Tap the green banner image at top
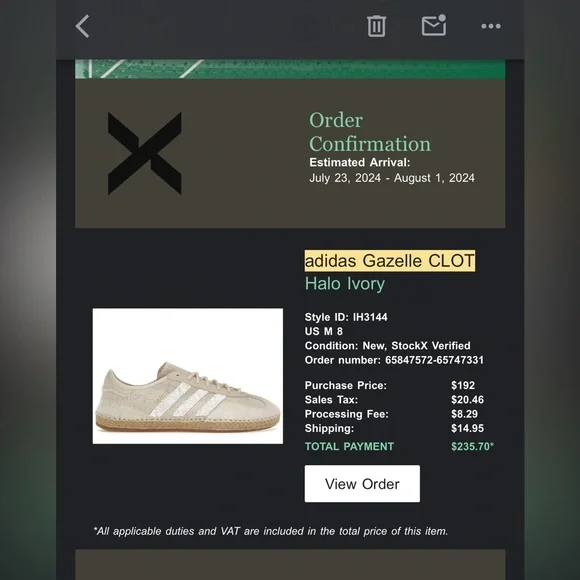Screen dimensions: 580x580 pyautogui.click(x=290, y=69)
